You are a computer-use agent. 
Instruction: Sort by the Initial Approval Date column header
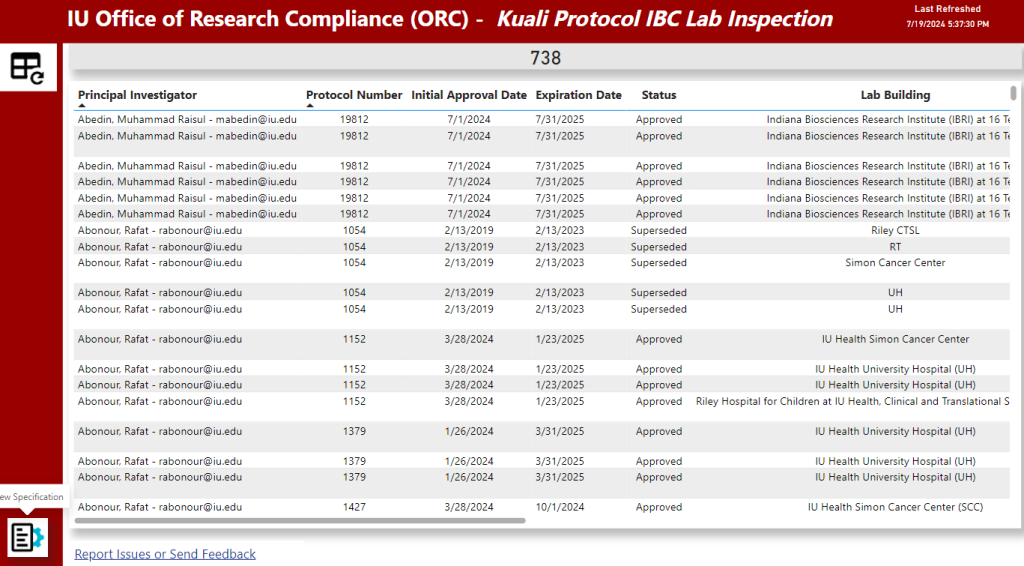(468, 95)
